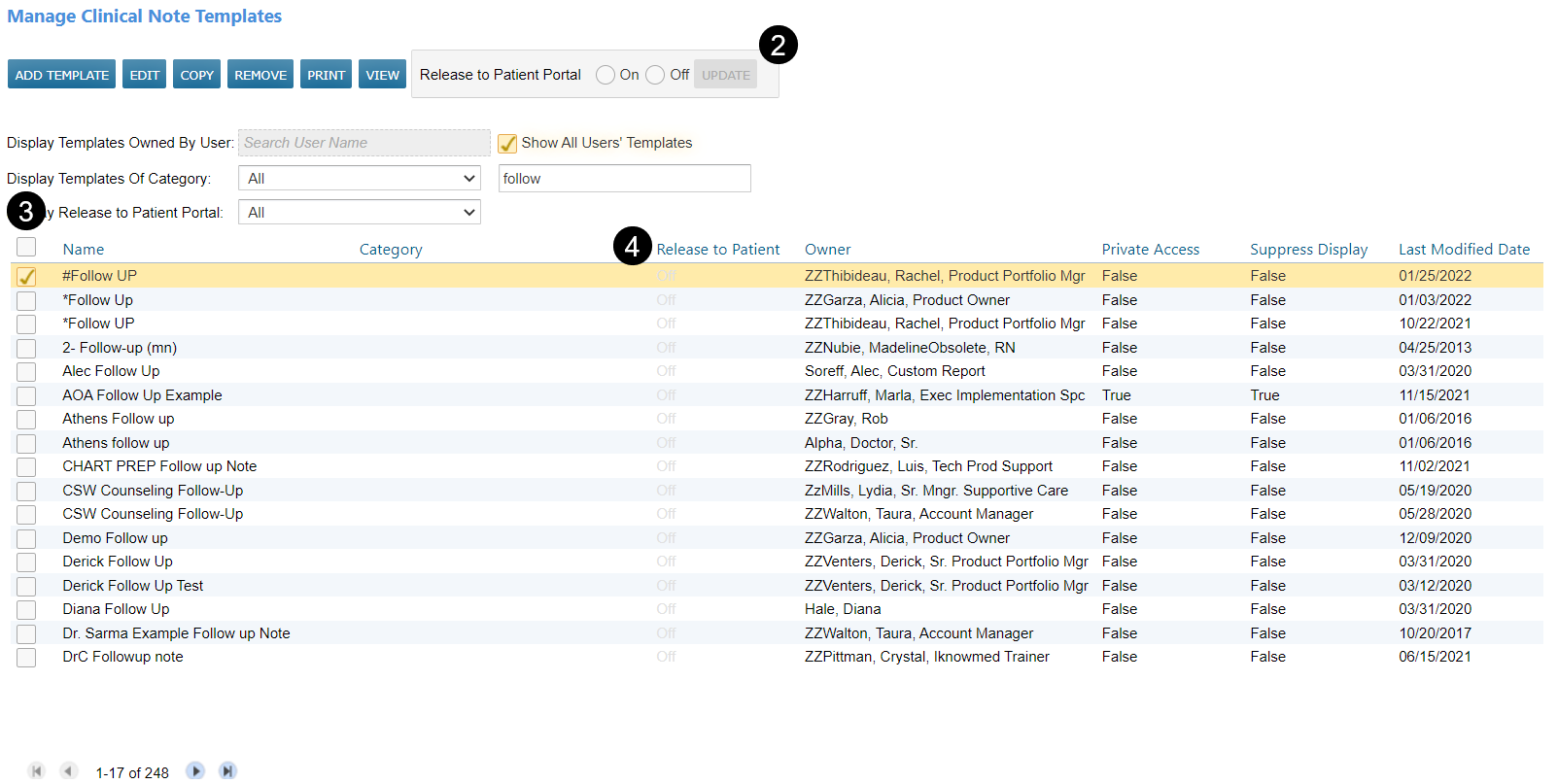Go to the previous page of templates

68,770
